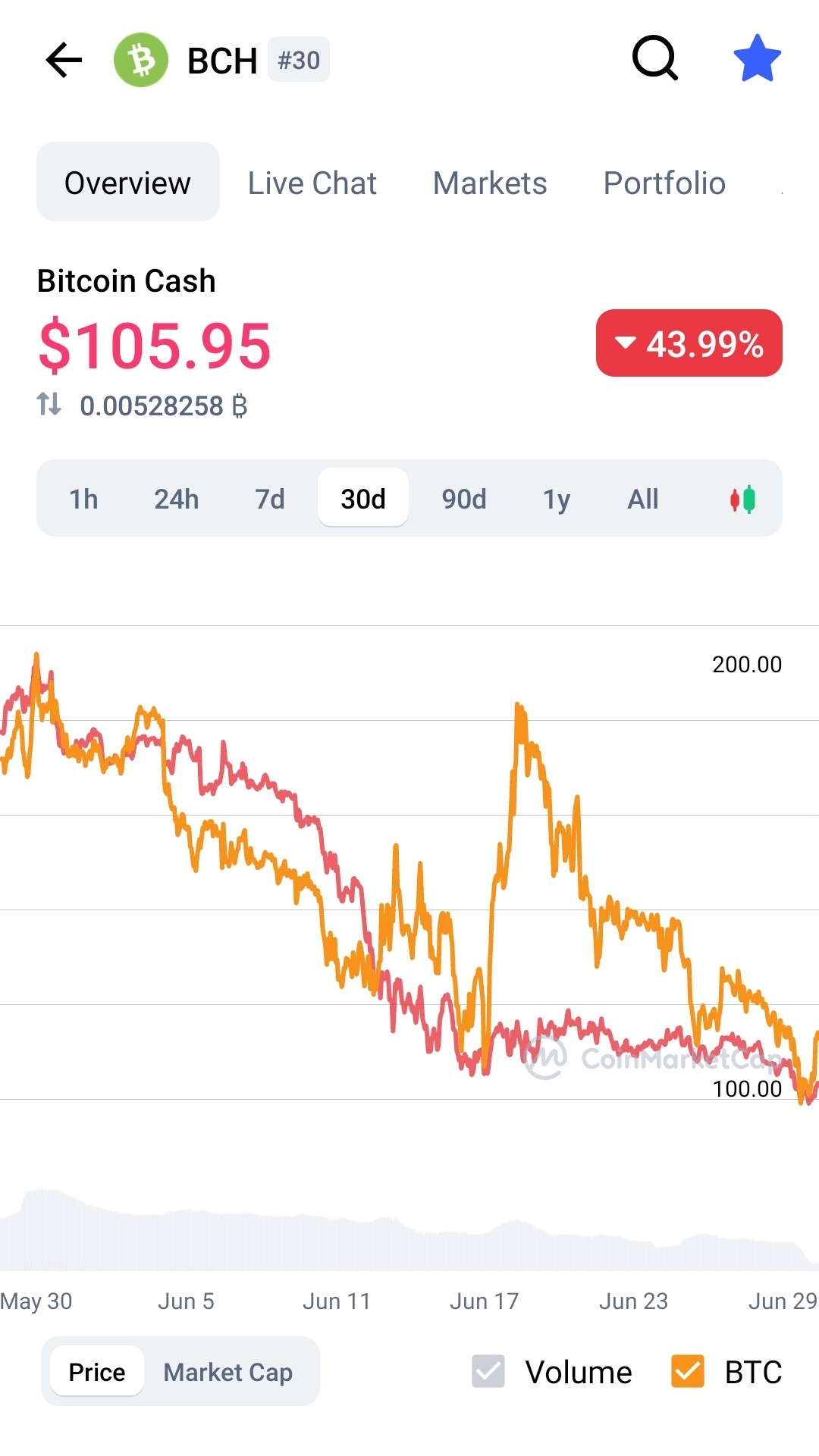The width and height of the screenshot is (819, 1456).
Task: Select the 7d time range
Action: coord(270,499)
